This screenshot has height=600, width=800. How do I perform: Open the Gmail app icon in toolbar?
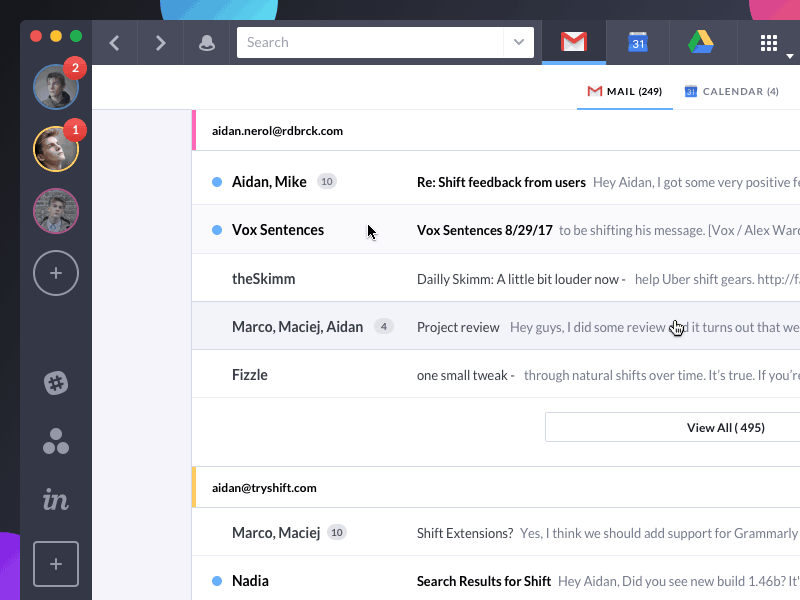pos(574,42)
